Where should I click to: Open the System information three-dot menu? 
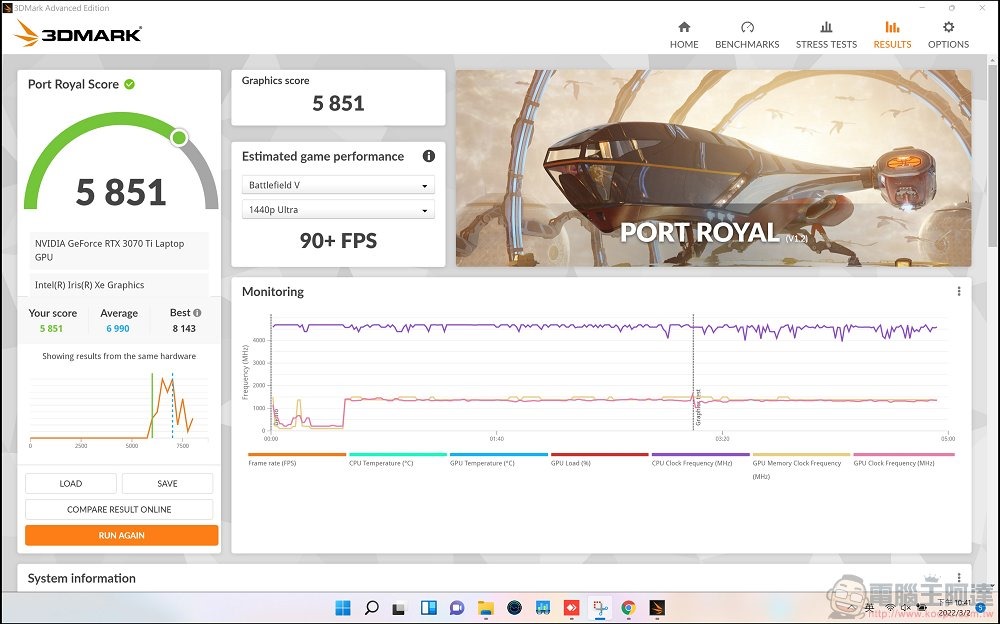pos(959,578)
